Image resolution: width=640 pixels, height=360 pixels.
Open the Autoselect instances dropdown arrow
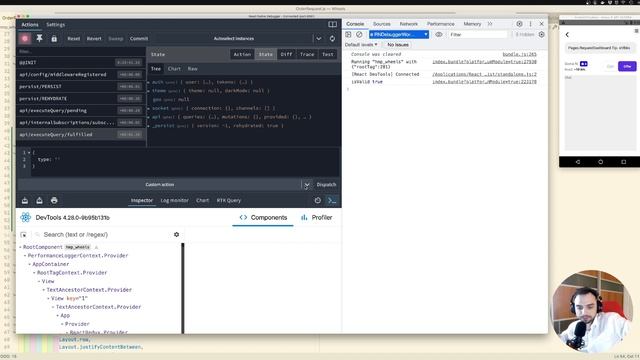tap(319, 39)
